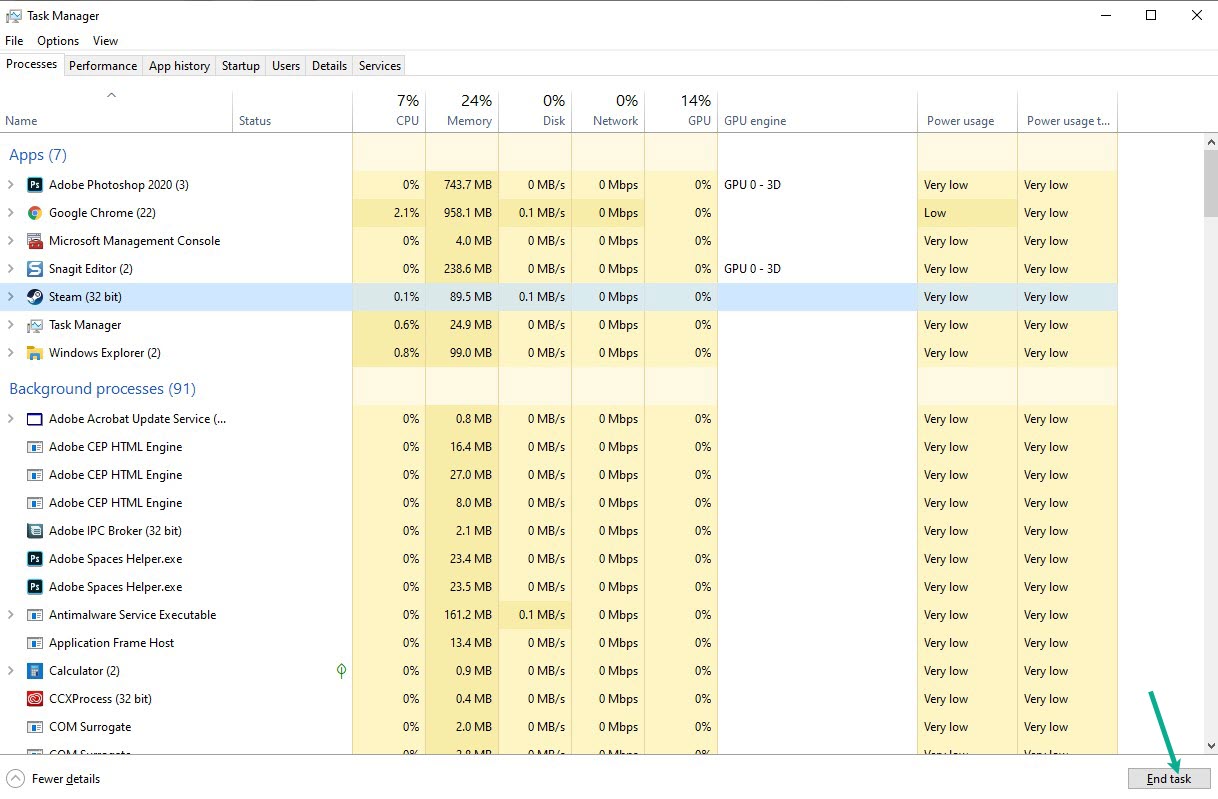Click the 161.2 MB memory value for Antimalware
This screenshot has height=799, width=1218.
tap(468, 615)
